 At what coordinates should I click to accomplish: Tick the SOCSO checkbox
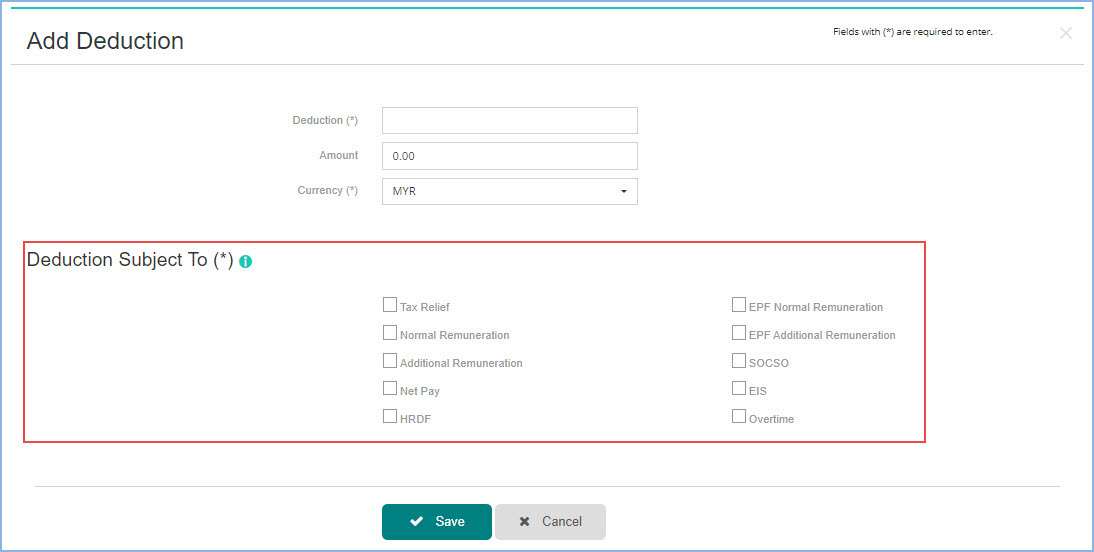coord(739,361)
